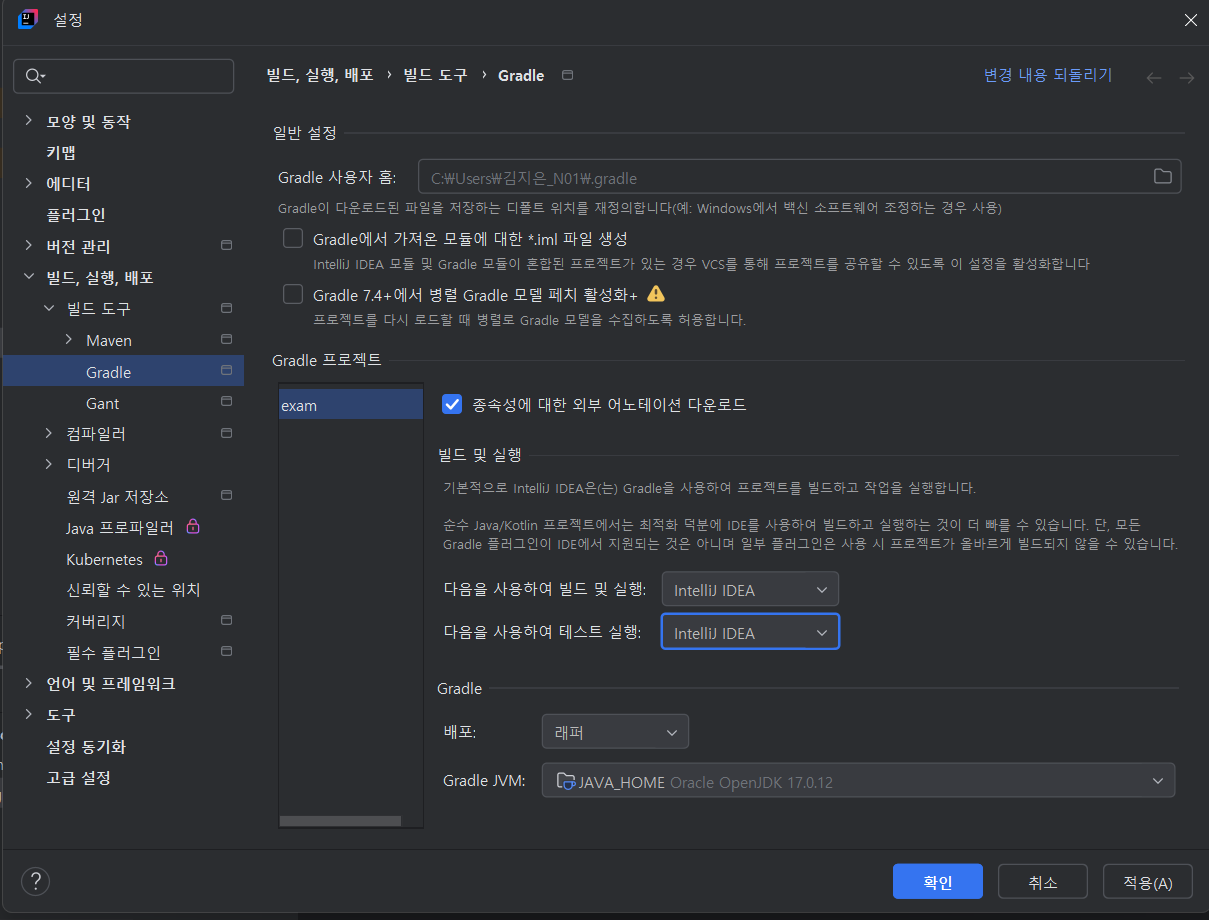Click the project-level marker next to Gradle breadcrumb
Screen dimensions: 1209x920
click(568, 75)
